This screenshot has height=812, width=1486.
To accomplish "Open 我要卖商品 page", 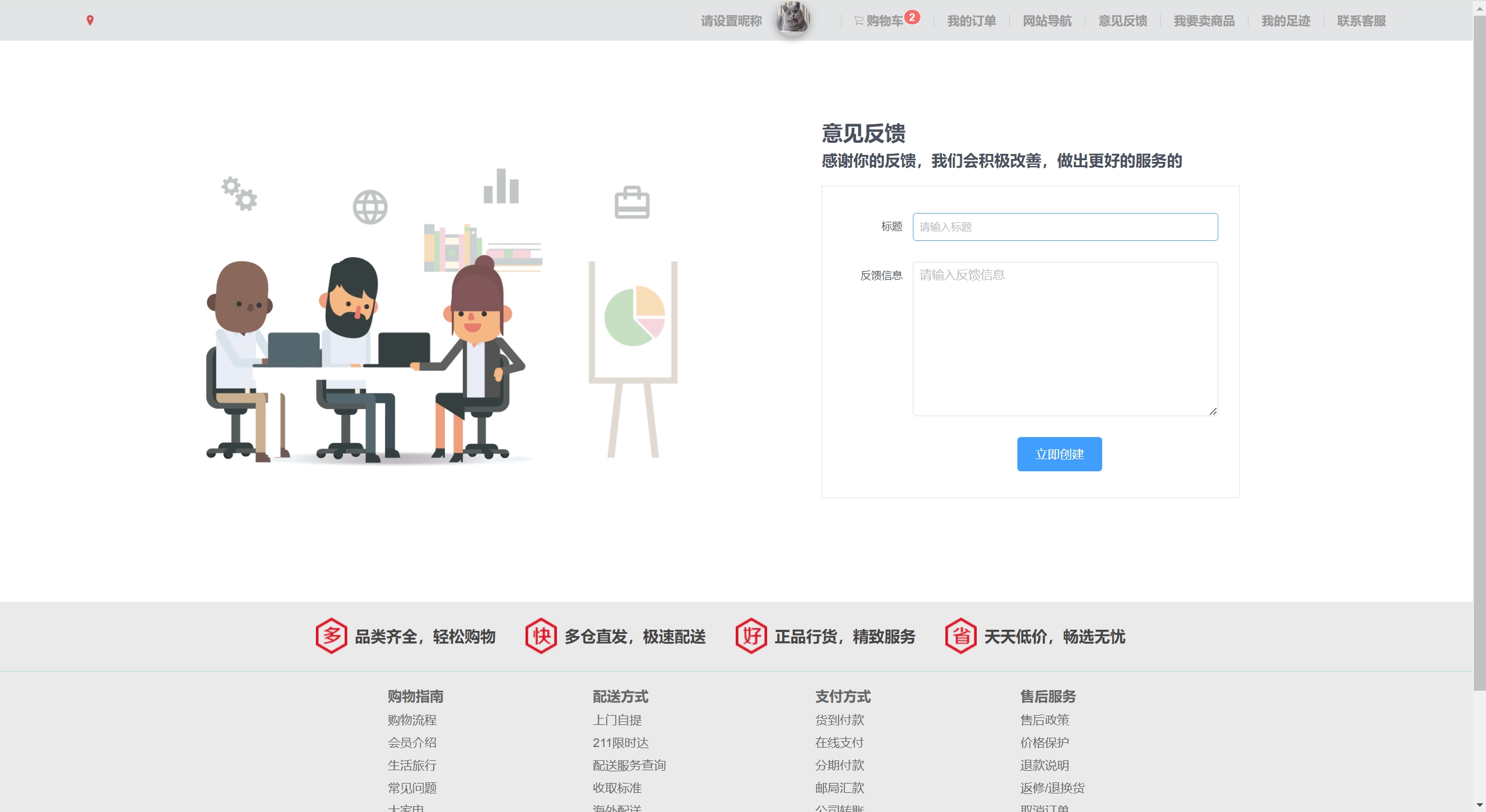I will 1204,21.
